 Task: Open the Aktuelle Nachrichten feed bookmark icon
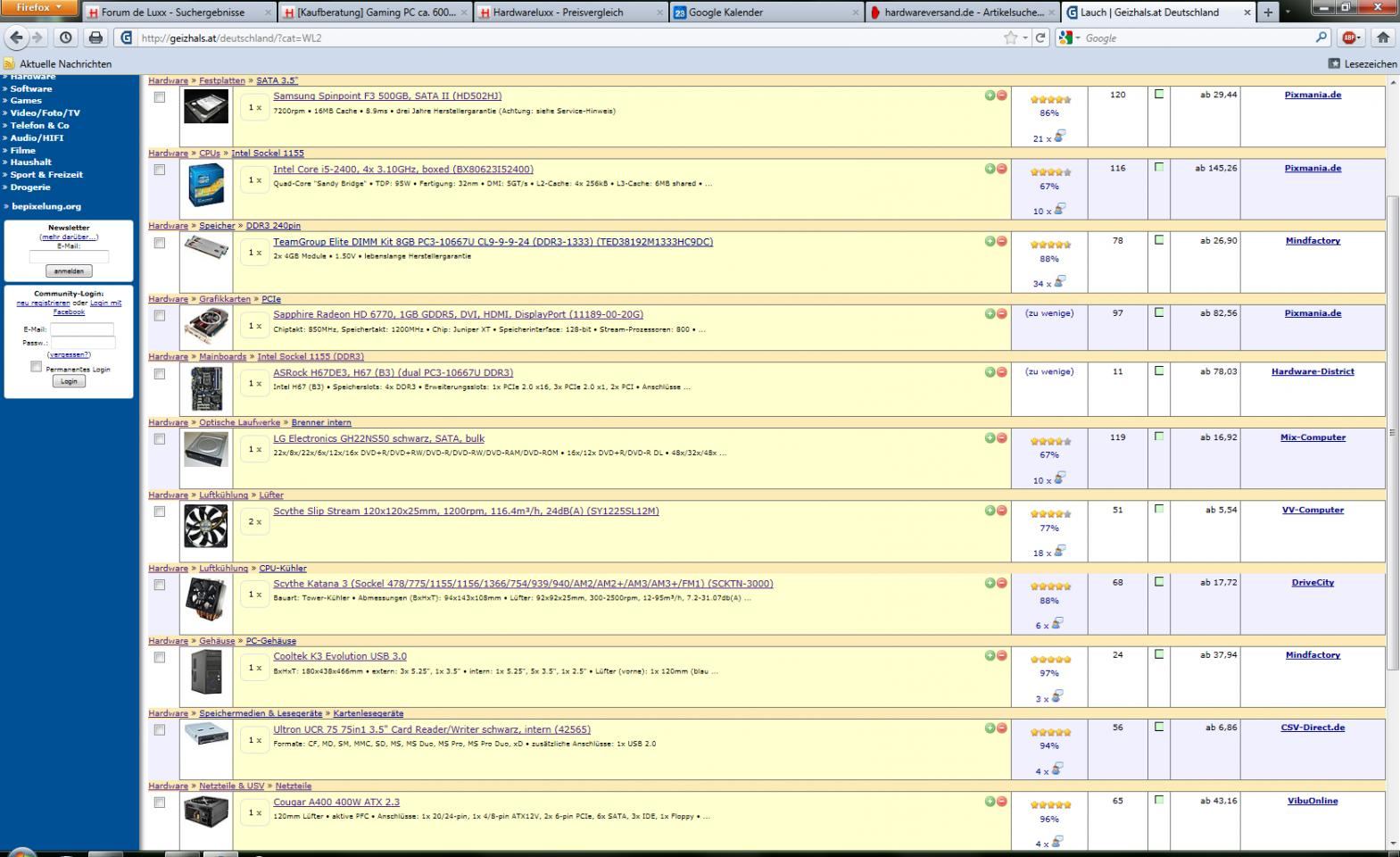click(9, 63)
